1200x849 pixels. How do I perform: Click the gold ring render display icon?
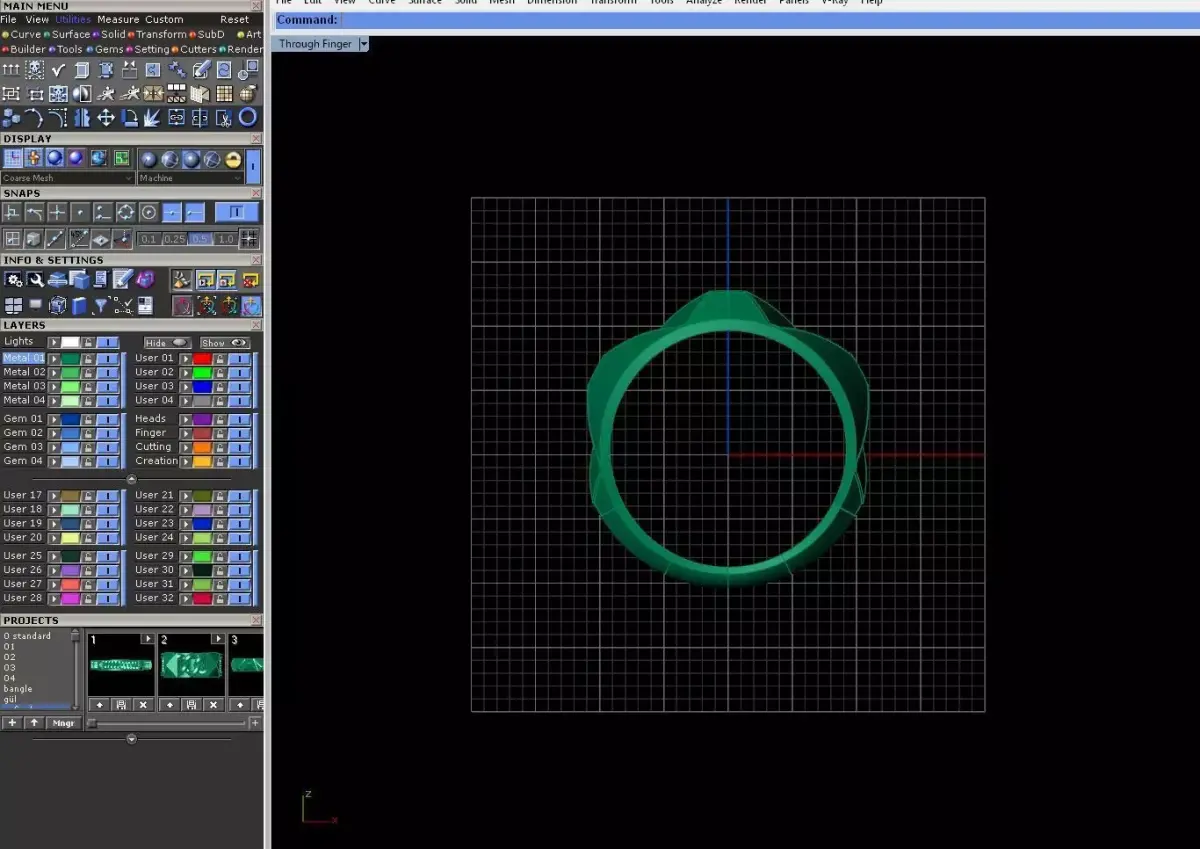[233, 159]
